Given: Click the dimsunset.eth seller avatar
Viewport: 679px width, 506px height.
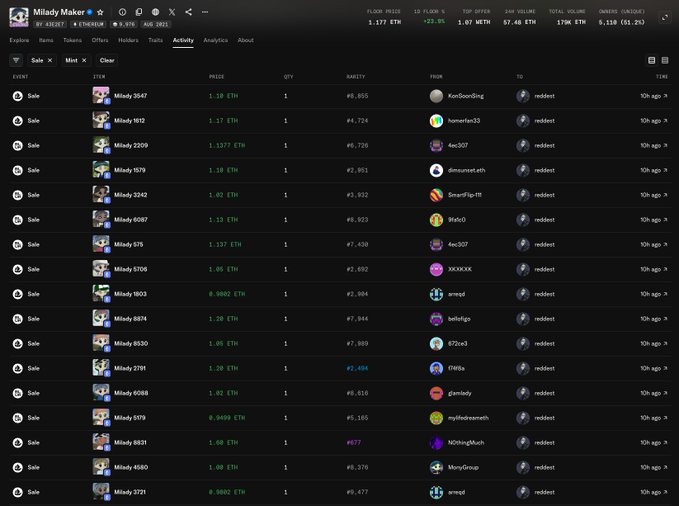Looking at the screenshot, I should tap(436, 170).
